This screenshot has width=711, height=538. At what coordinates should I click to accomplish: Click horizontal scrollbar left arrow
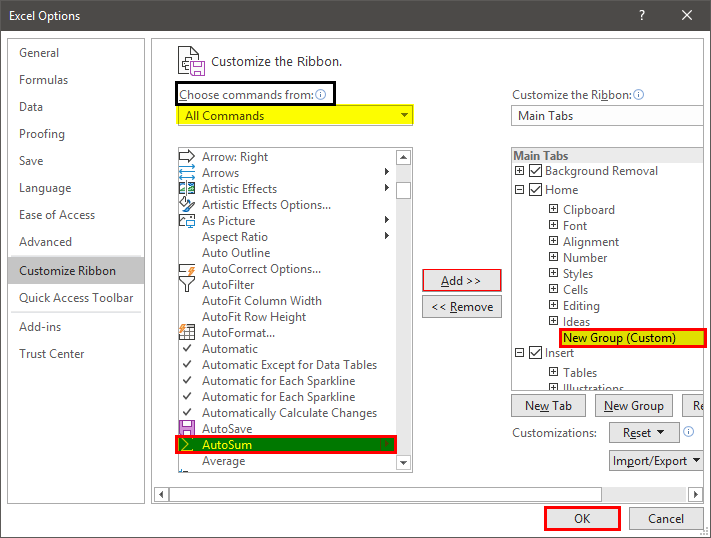(x=161, y=494)
